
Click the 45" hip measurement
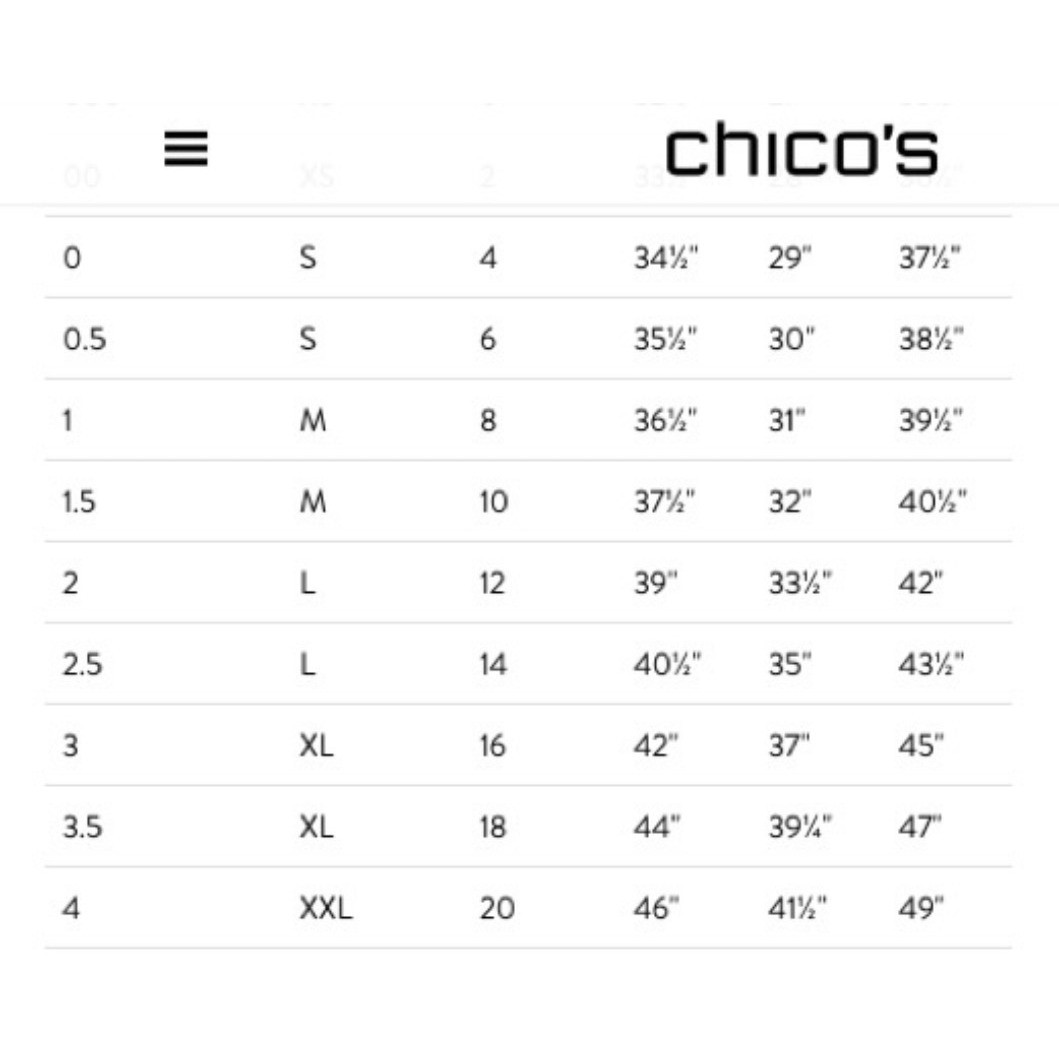(x=921, y=745)
